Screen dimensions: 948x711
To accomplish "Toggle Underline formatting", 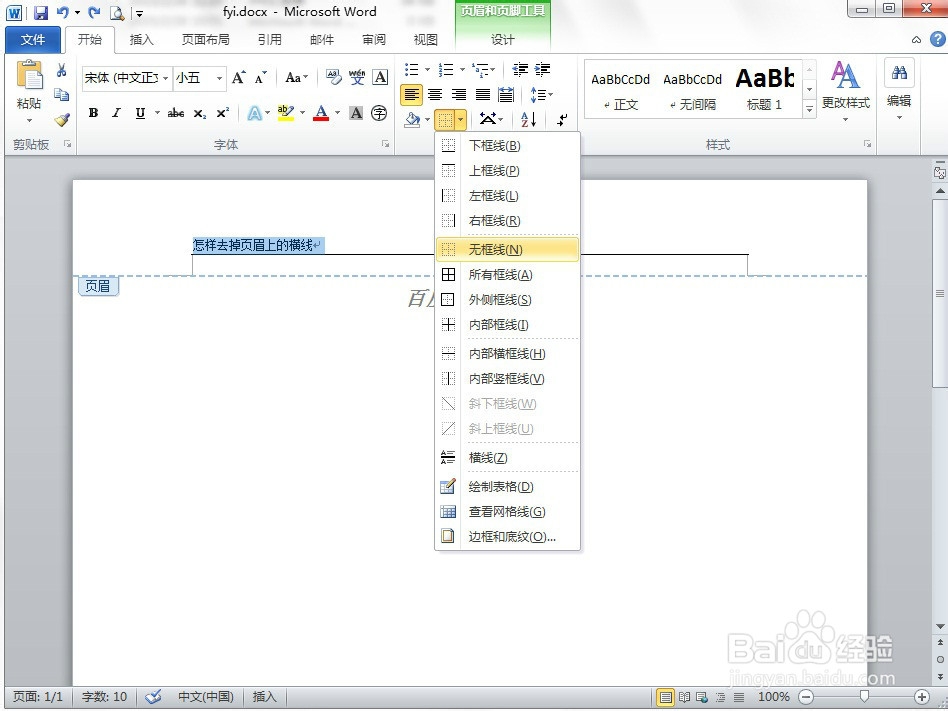I will [140, 113].
